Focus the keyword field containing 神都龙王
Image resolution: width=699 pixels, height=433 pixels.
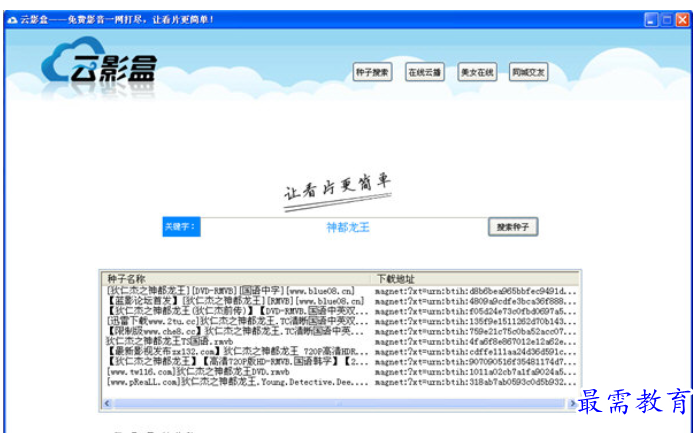point(344,227)
